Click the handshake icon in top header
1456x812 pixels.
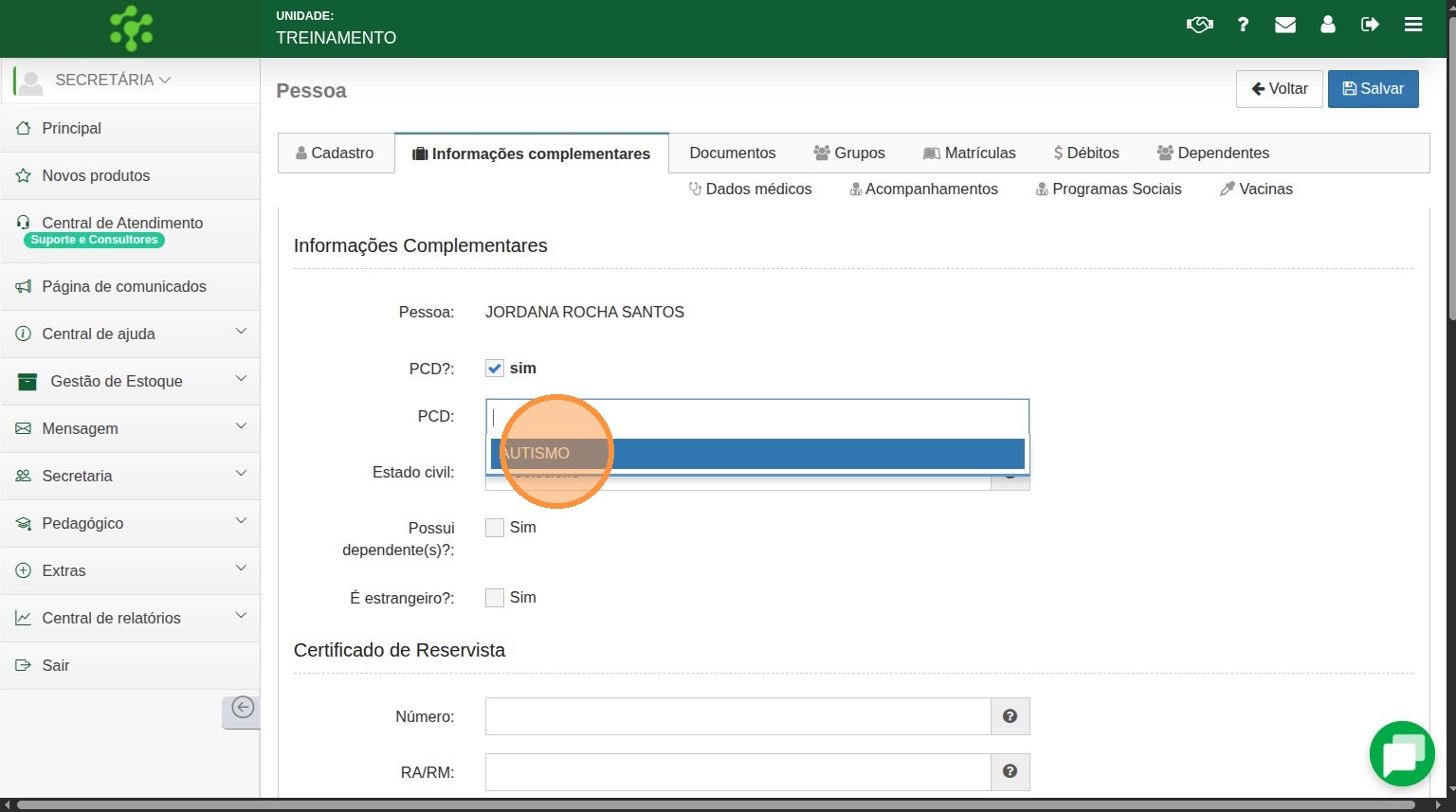[1199, 25]
